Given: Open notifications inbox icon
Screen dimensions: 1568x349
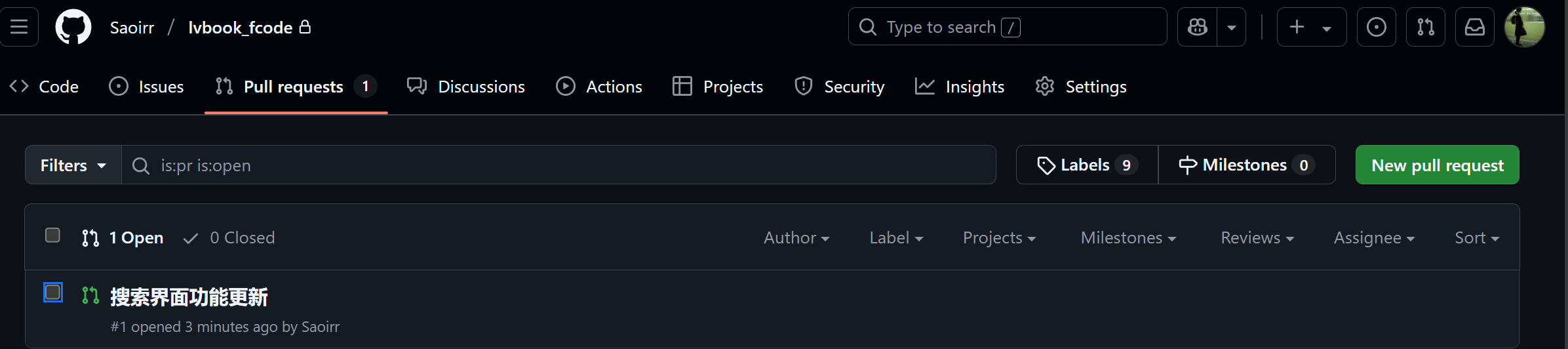Looking at the screenshot, I should 1475,27.
